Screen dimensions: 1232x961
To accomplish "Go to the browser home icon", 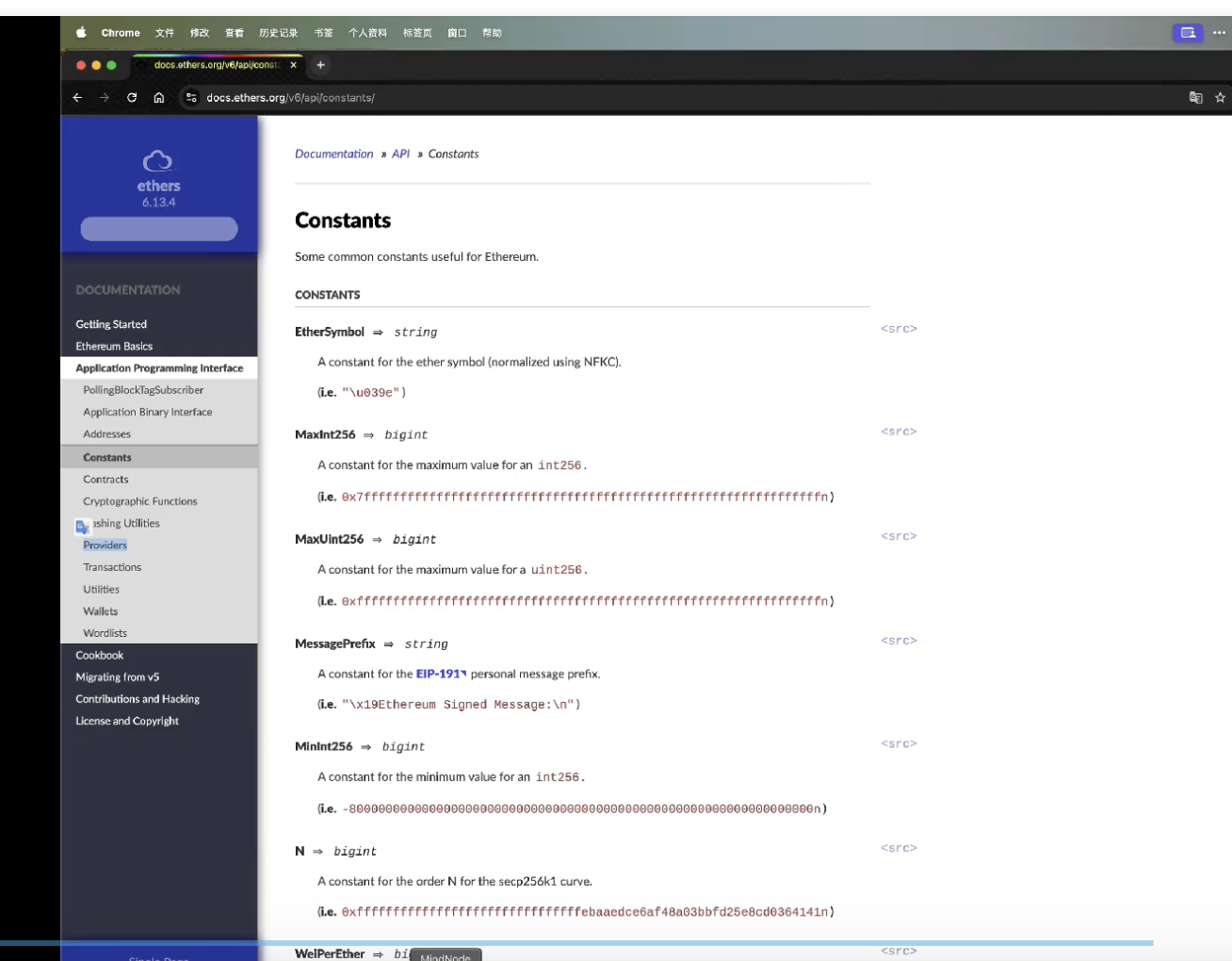I will coord(159,97).
